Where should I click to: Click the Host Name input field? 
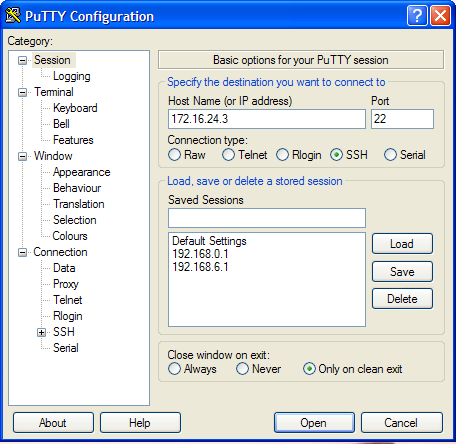[267, 119]
